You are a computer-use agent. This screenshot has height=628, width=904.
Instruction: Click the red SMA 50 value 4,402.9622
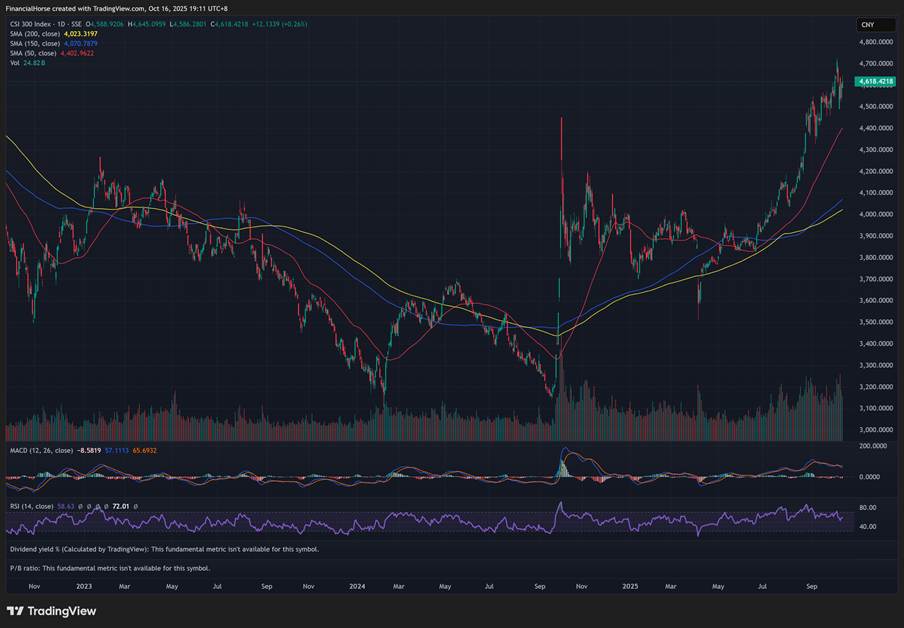(85, 54)
